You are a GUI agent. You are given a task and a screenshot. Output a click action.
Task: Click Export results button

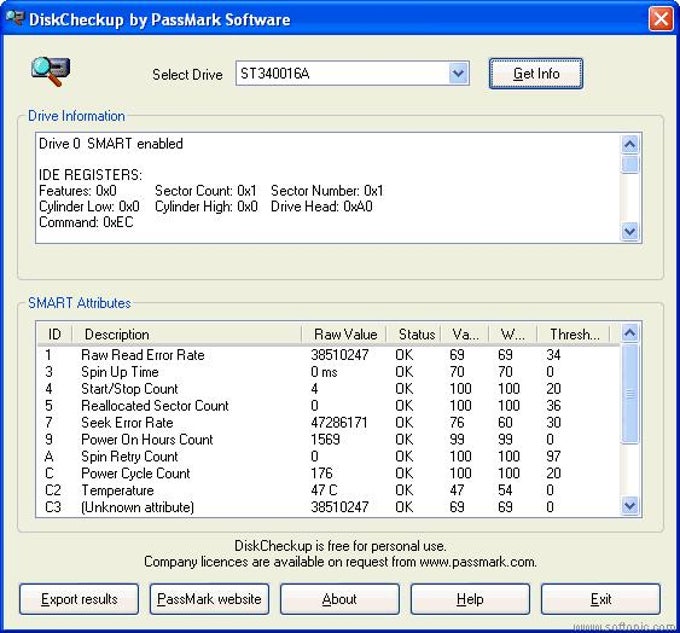click(x=79, y=599)
